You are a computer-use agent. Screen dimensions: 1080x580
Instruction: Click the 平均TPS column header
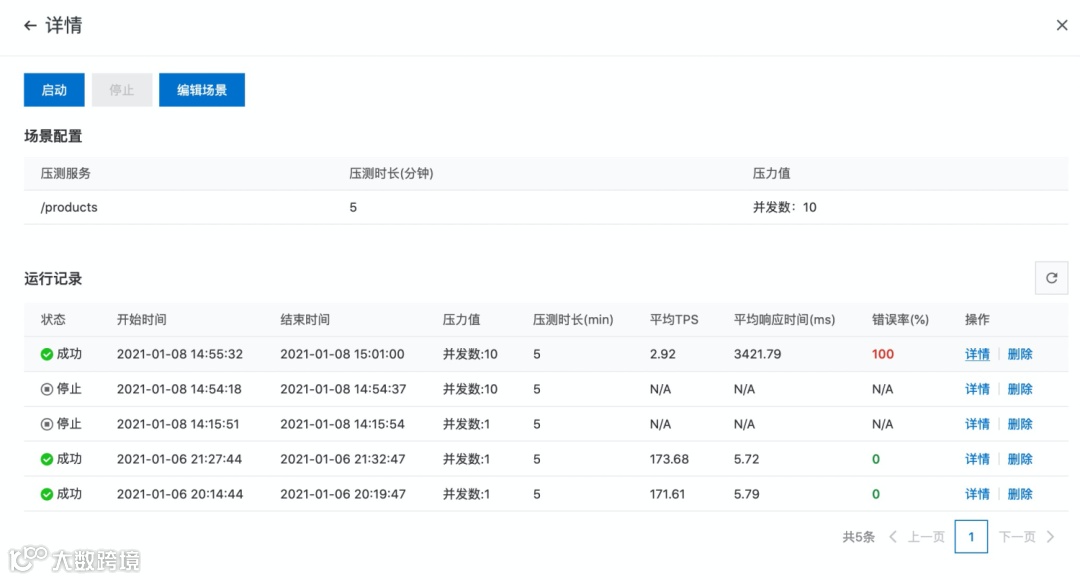(674, 320)
